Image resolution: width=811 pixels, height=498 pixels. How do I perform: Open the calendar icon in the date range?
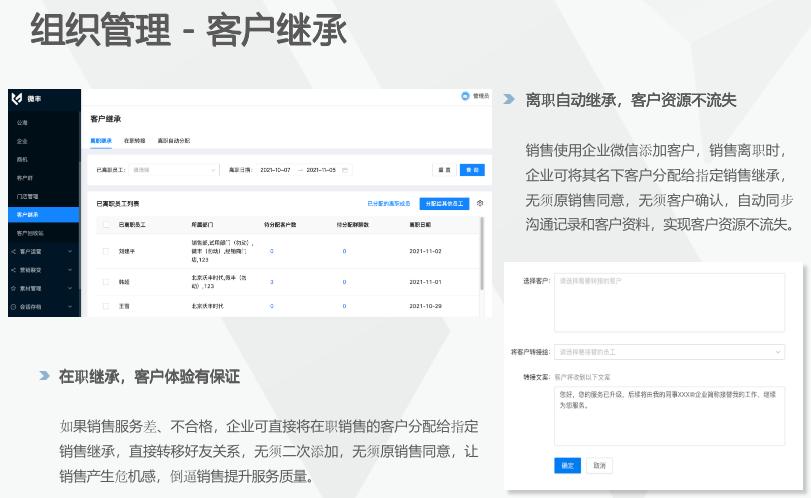(x=345, y=170)
